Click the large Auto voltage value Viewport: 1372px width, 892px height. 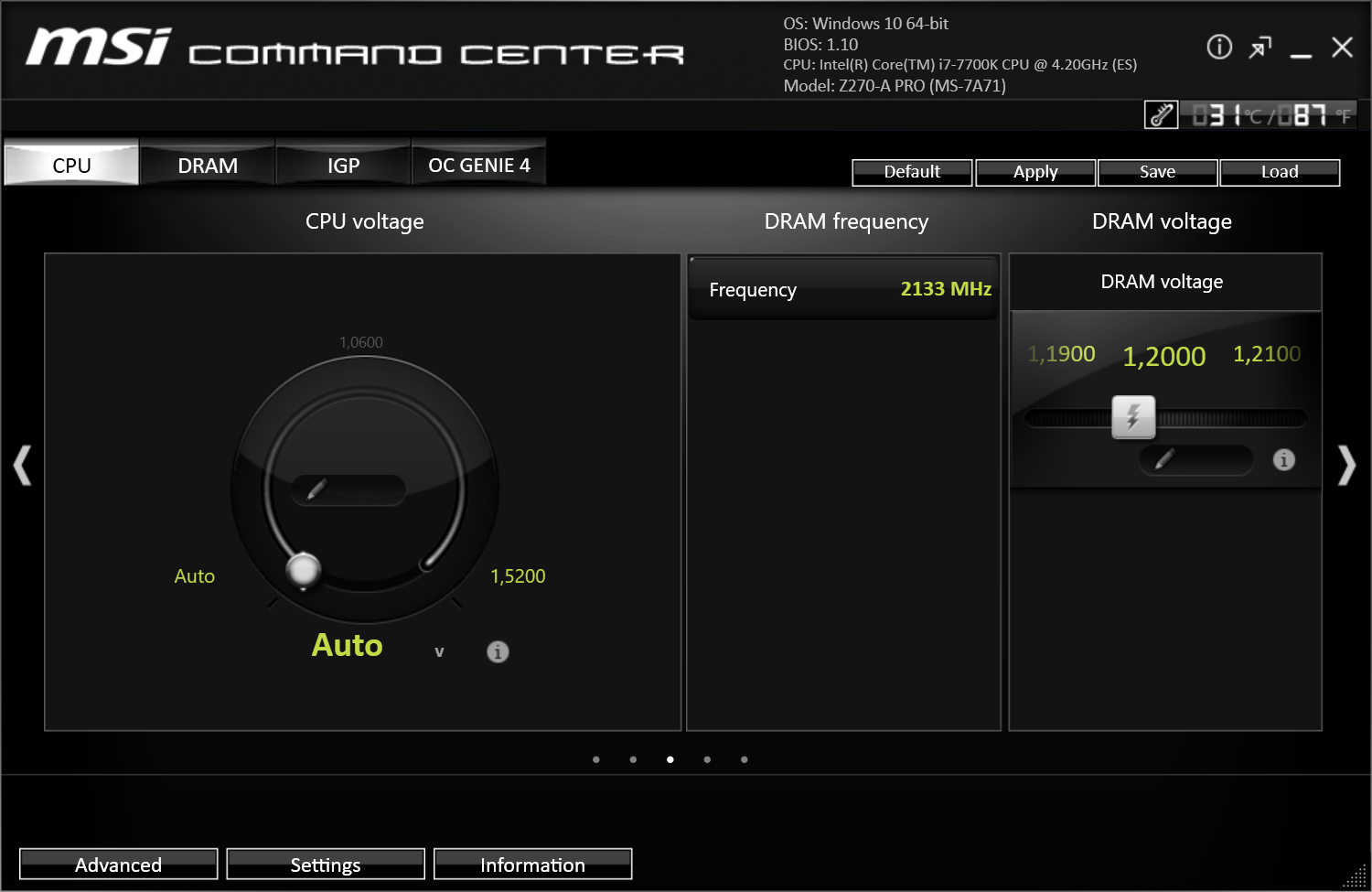(348, 645)
